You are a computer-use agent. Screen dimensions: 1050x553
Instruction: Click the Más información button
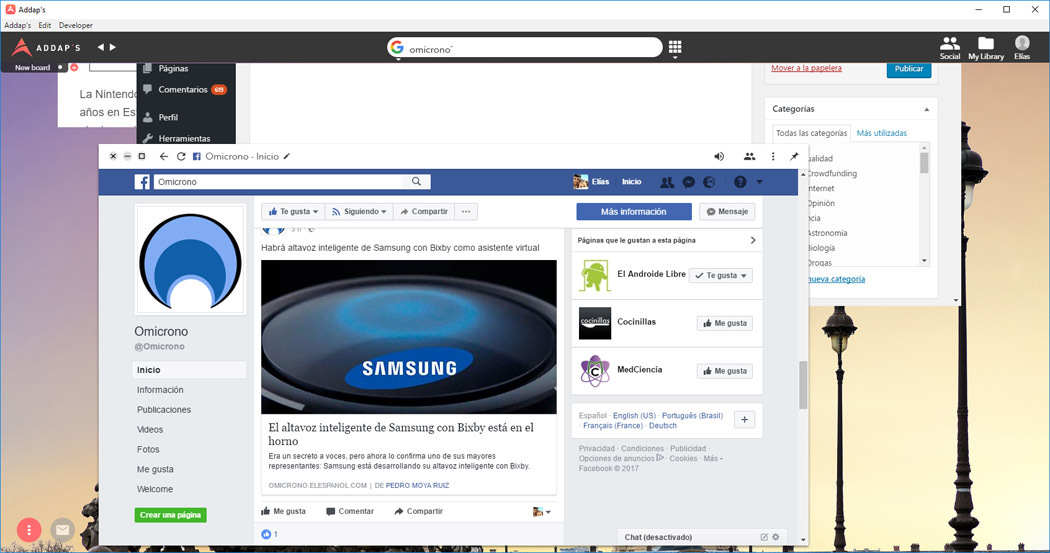click(x=633, y=212)
